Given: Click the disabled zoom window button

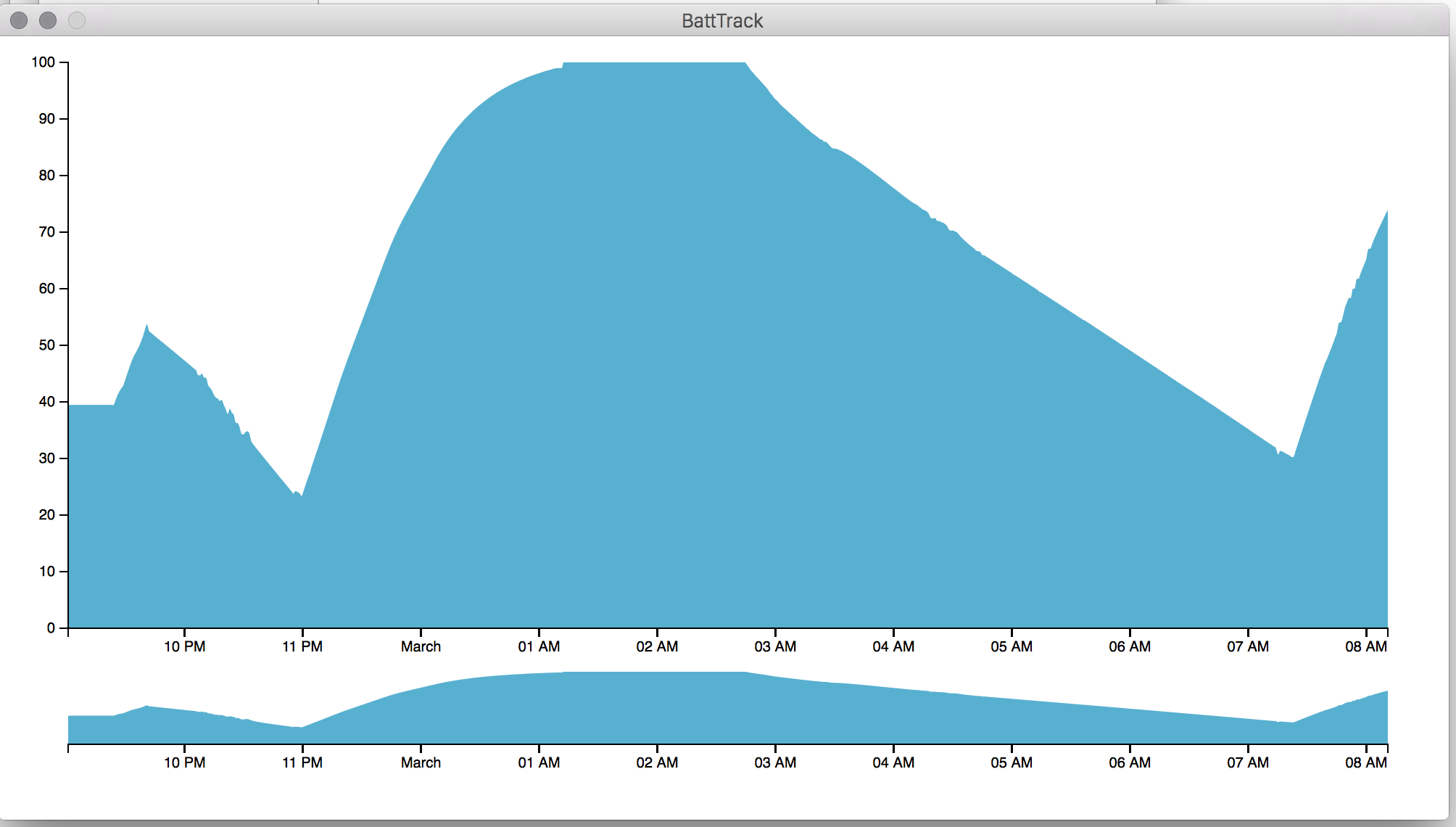Looking at the screenshot, I should click(77, 20).
